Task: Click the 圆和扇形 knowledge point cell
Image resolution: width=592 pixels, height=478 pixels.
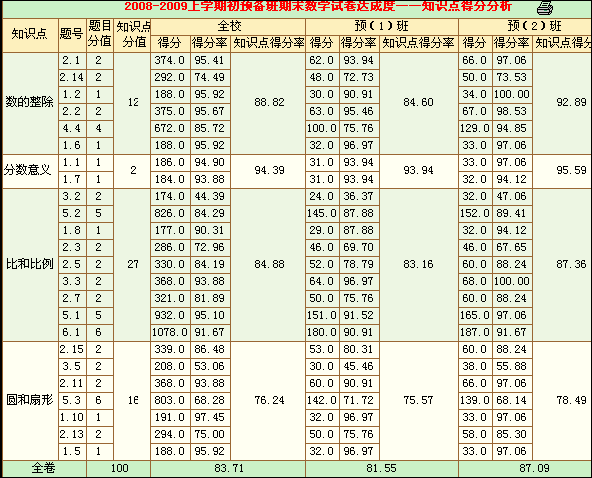Action: pyautogui.click(x=30, y=400)
